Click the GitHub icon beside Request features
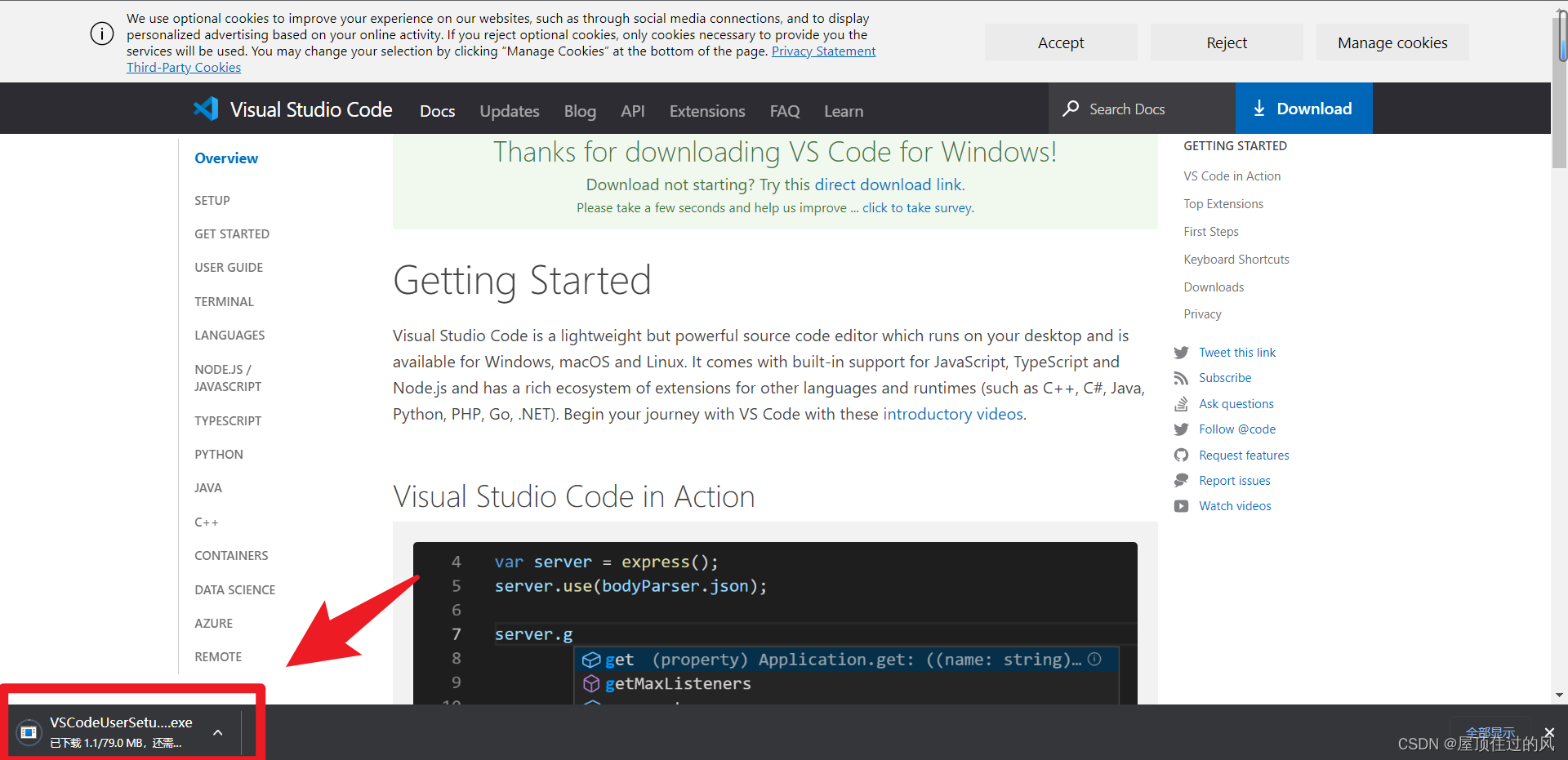Screen dimensions: 1568x760 click(x=1181, y=456)
